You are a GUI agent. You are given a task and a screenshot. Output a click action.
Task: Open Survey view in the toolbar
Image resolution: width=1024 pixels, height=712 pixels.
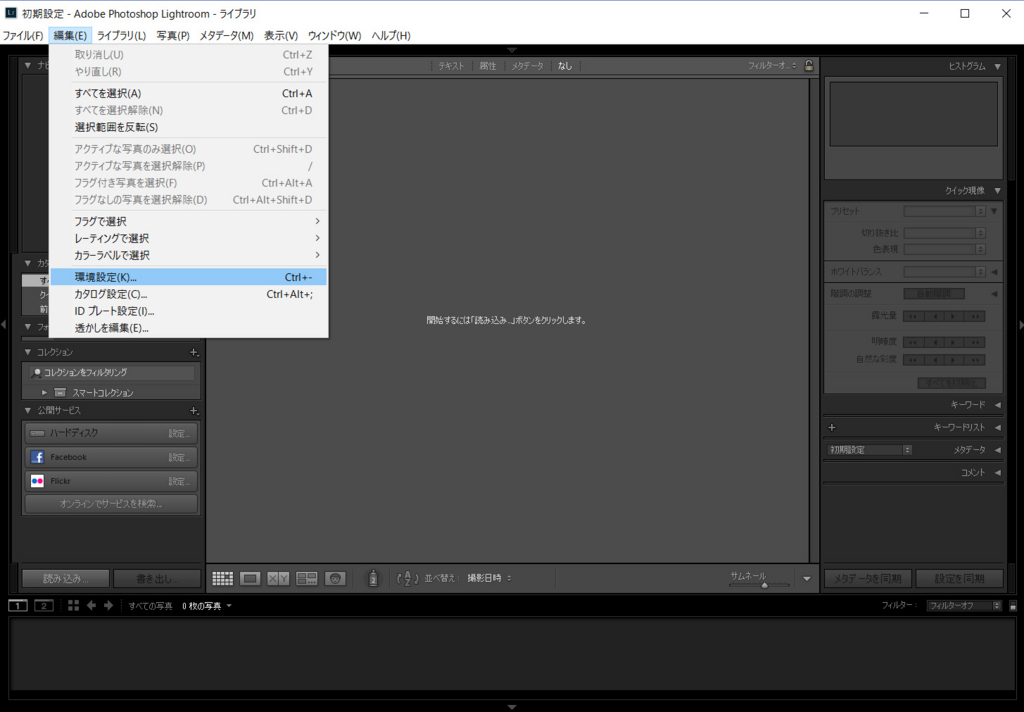tap(306, 578)
